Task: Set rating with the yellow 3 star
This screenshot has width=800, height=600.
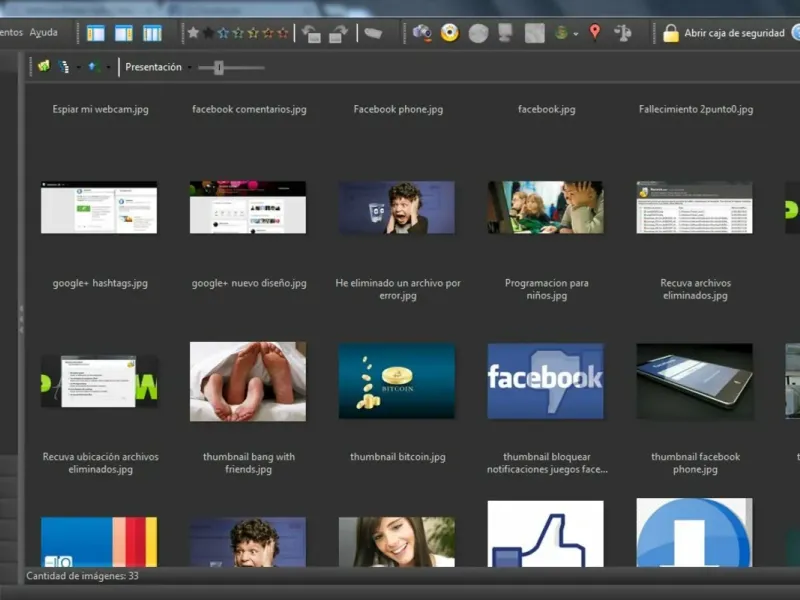Action: [253, 33]
